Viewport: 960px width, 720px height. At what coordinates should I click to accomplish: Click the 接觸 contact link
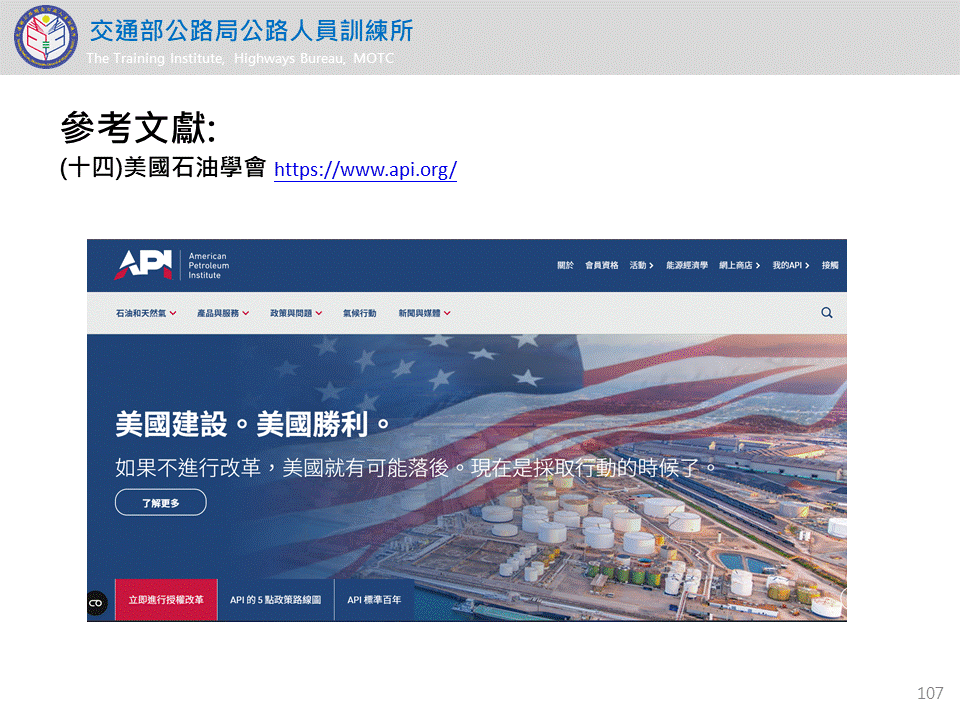(x=830, y=266)
